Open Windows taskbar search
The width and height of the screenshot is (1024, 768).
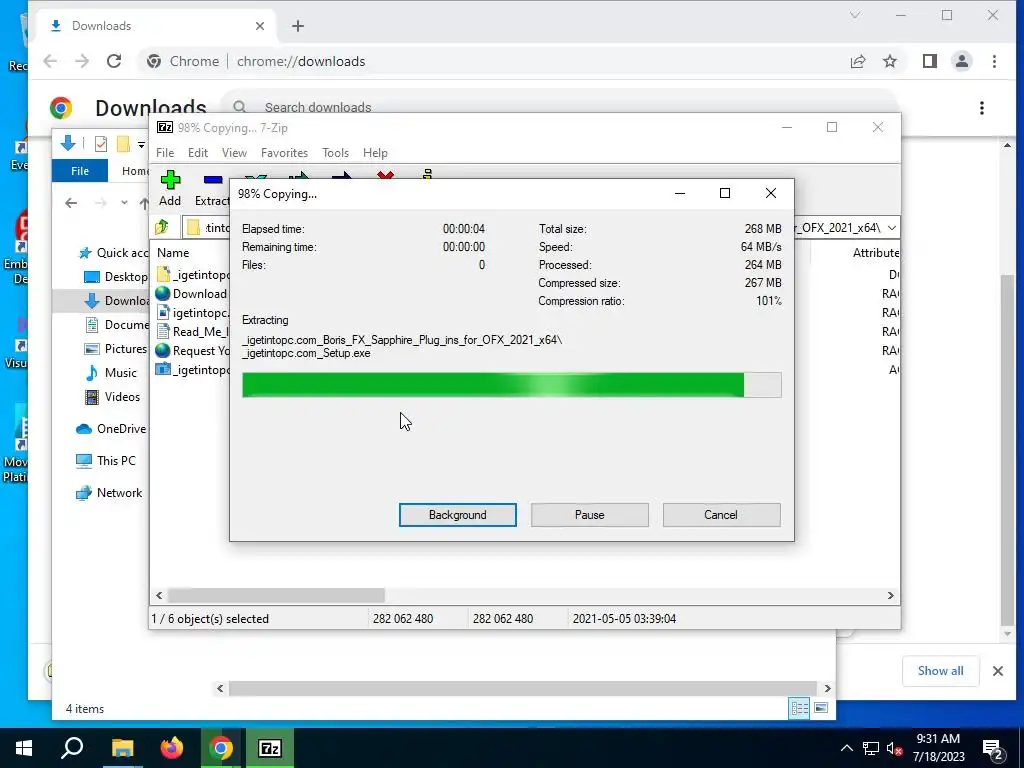72,748
